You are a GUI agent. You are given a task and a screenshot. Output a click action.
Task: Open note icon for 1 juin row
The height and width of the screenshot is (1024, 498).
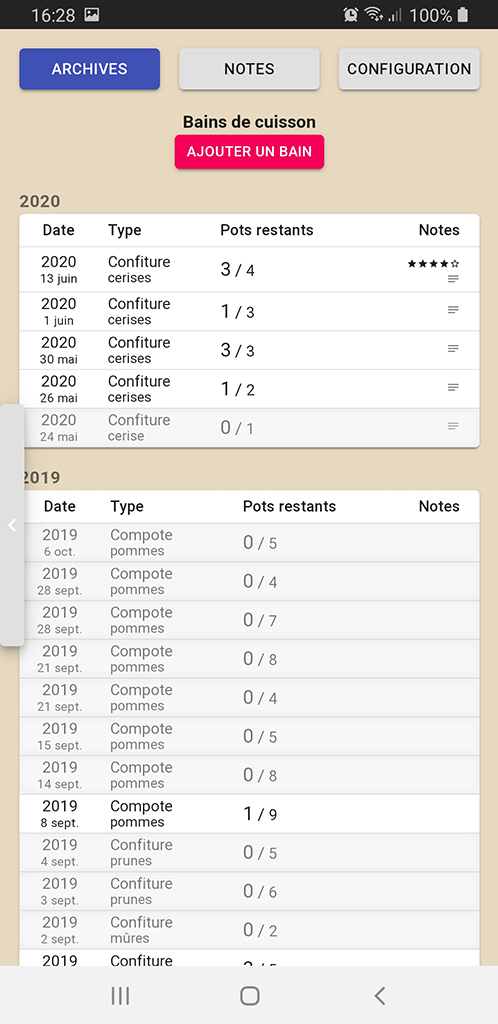[453, 310]
